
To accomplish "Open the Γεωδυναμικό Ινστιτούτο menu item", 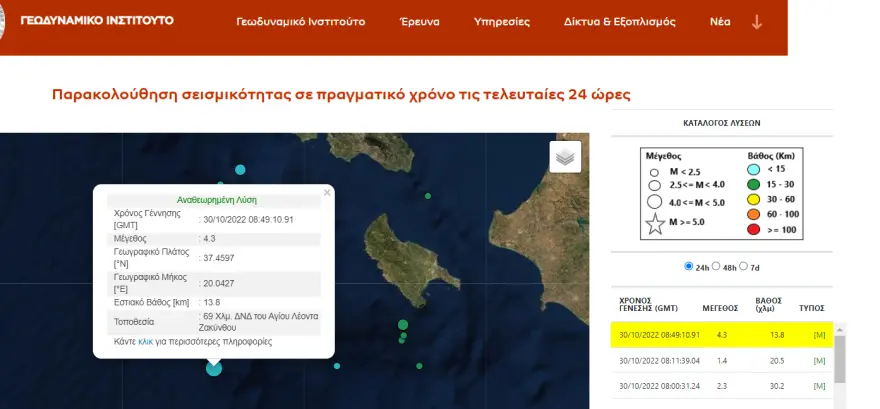I will [x=300, y=22].
